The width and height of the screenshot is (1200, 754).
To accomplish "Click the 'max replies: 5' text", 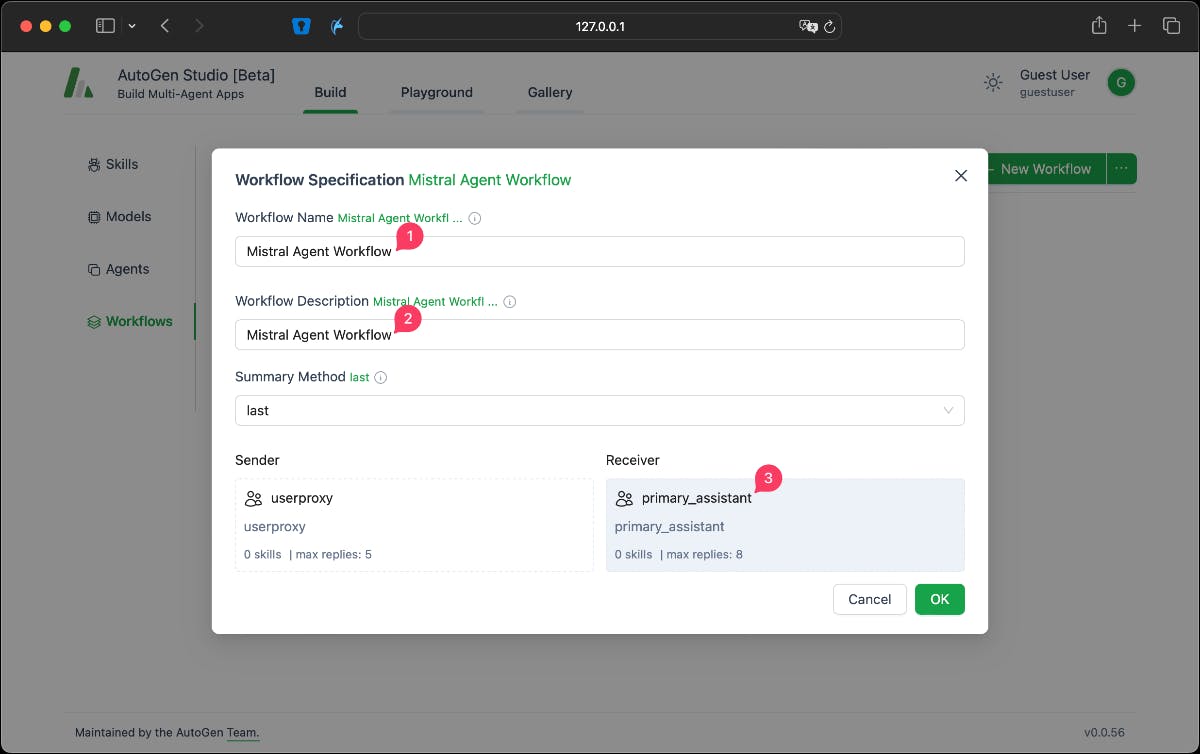I will [x=333, y=554].
